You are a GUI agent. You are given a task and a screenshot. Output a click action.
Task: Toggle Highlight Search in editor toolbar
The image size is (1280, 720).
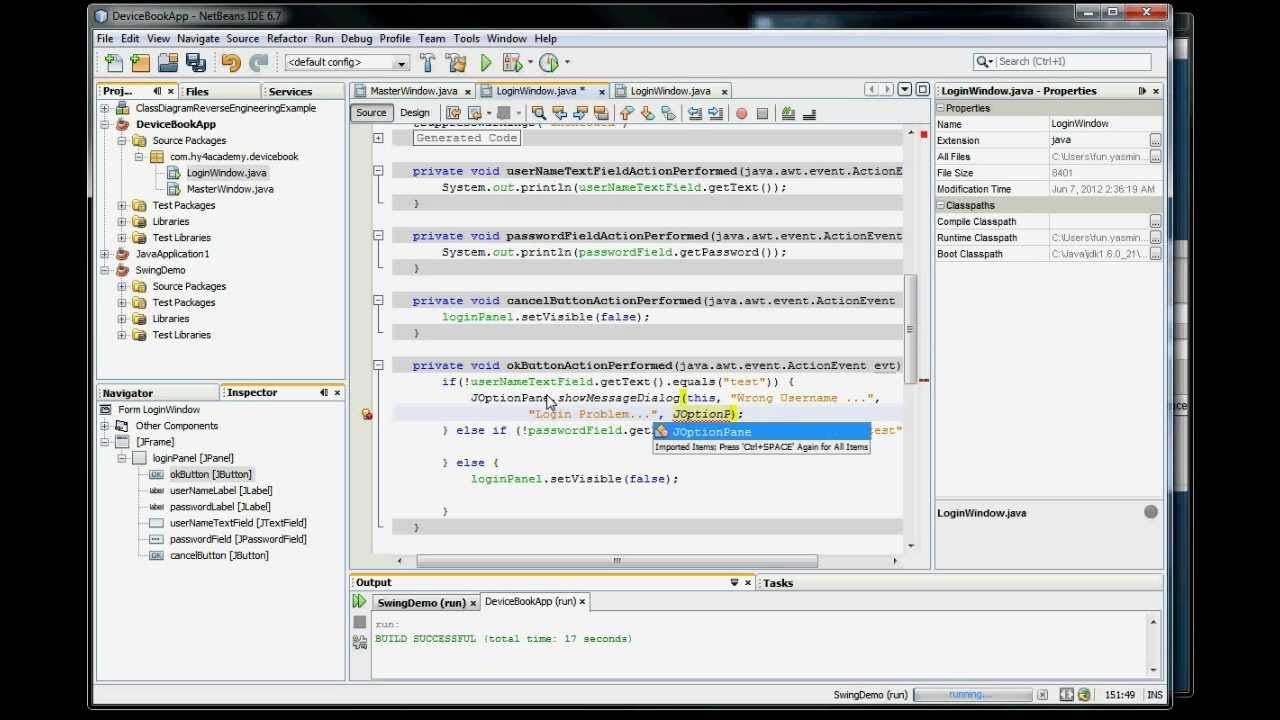click(x=601, y=113)
